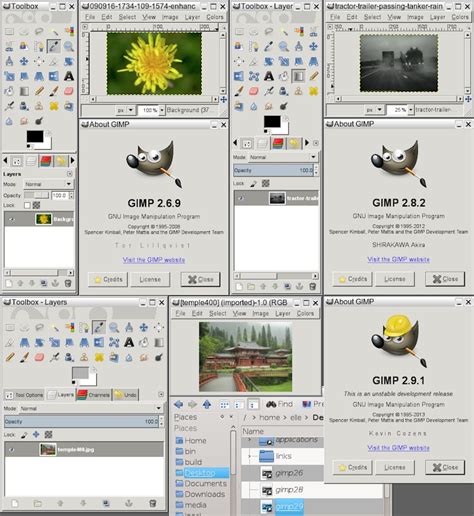Choose the Clone stamp in GIMP 2.9.1 toolbox
474x516 pixels.
click(84, 357)
